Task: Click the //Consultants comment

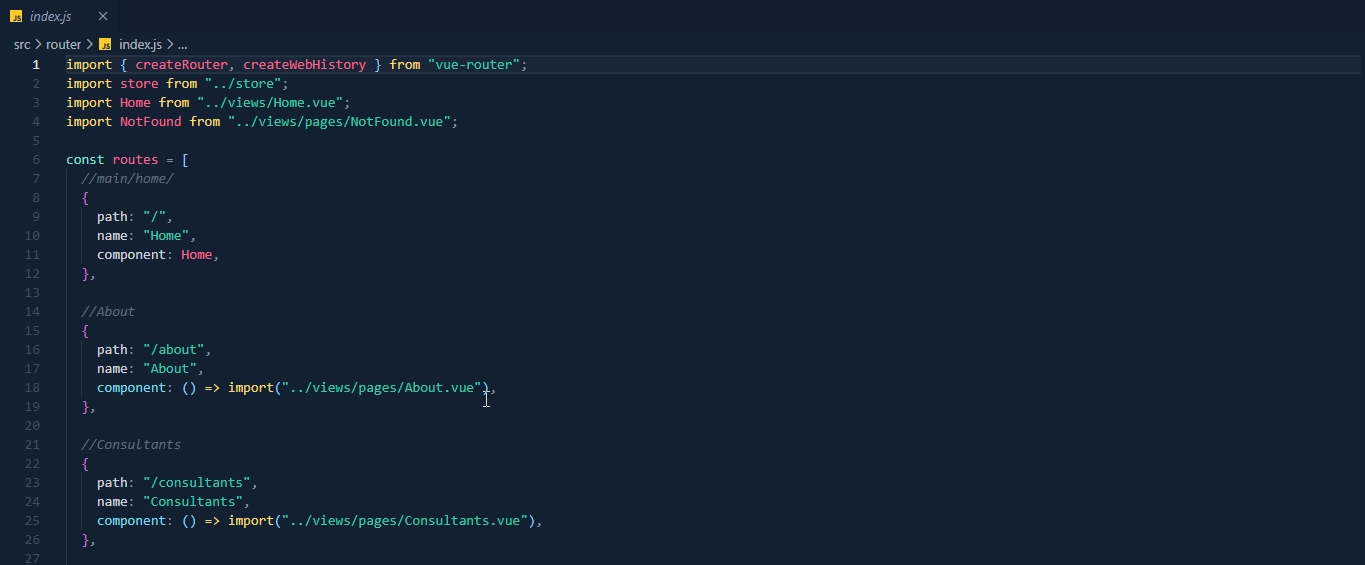Action: tap(131, 444)
